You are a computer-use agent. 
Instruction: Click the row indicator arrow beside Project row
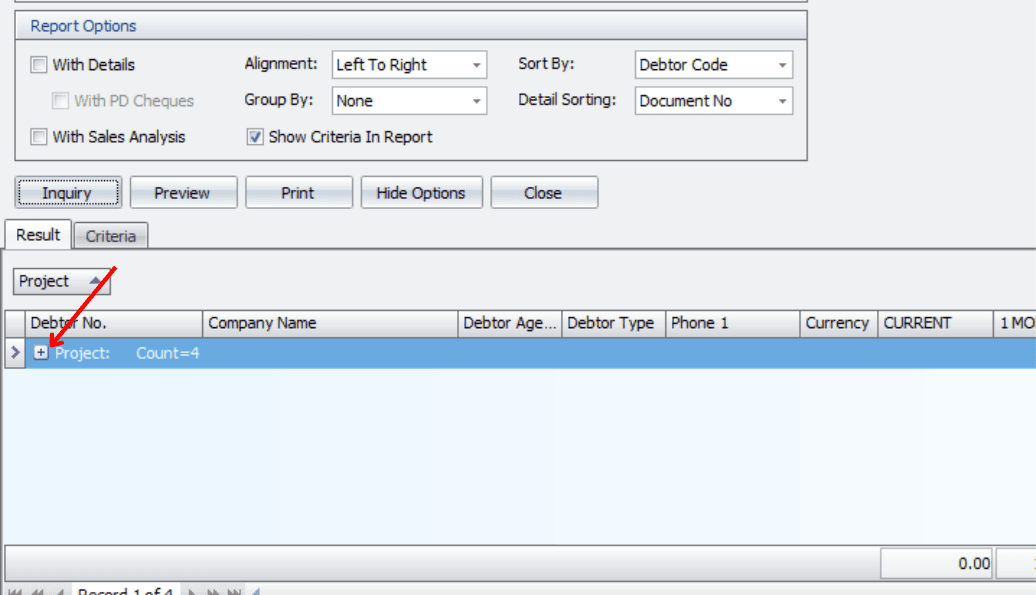[15, 353]
